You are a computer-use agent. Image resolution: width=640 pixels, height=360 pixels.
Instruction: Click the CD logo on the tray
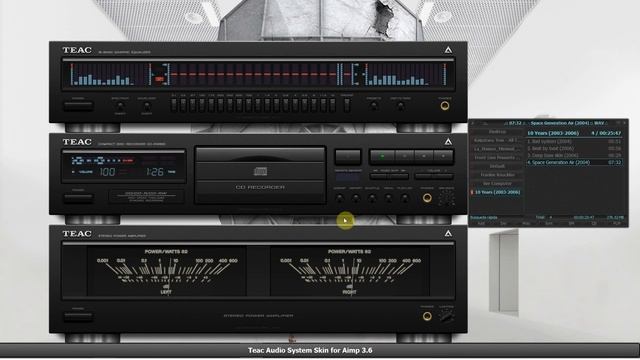tap(260, 171)
